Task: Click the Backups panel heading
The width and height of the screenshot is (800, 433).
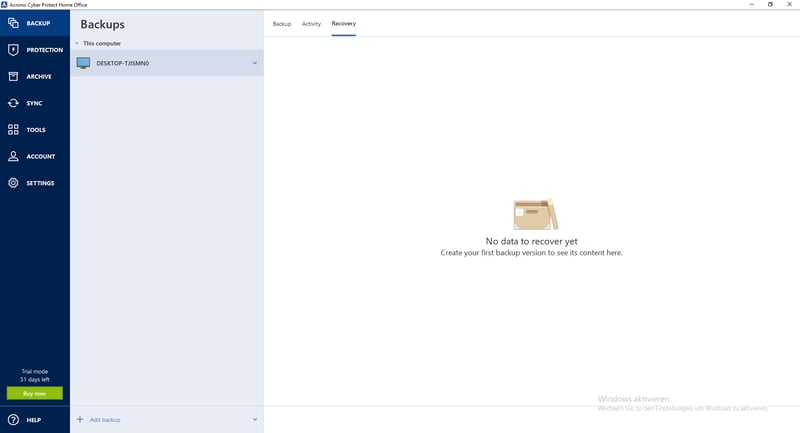Action: 102,24
